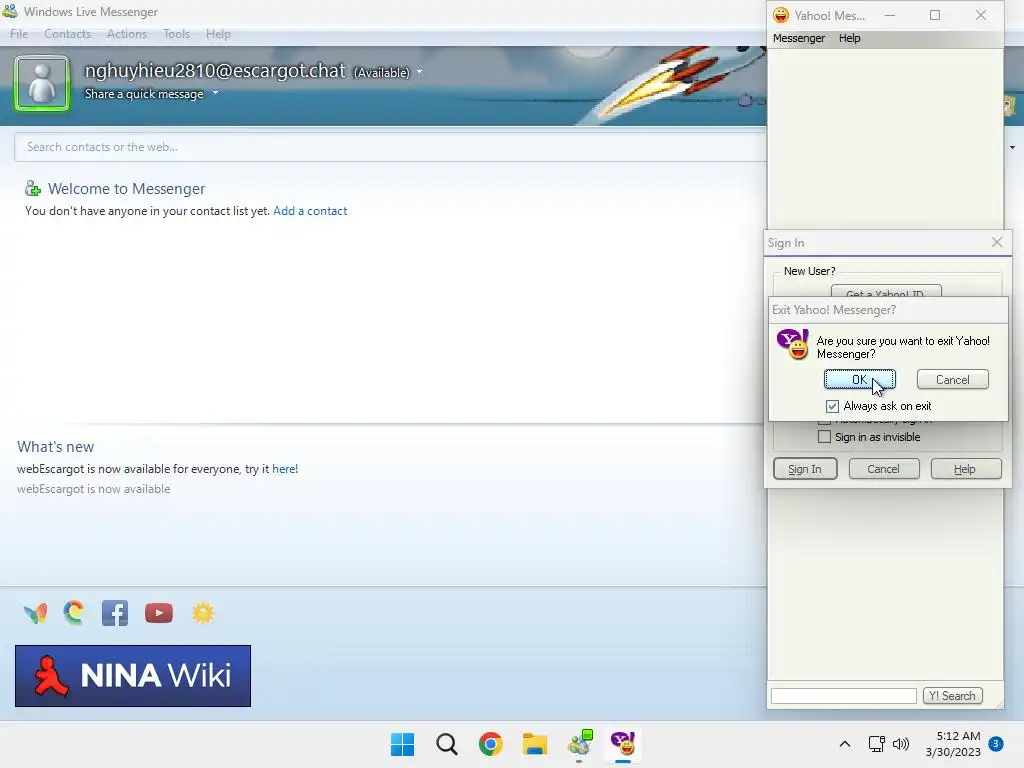Confirm exit with OK button
Screen dimensions: 1024x768
pyautogui.click(x=859, y=379)
